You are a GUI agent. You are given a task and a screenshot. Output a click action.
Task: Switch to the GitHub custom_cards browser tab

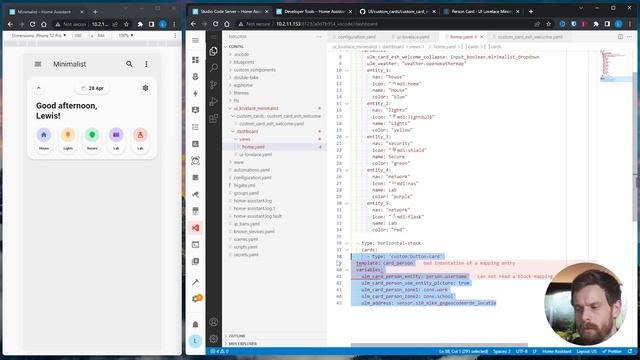tap(397, 11)
